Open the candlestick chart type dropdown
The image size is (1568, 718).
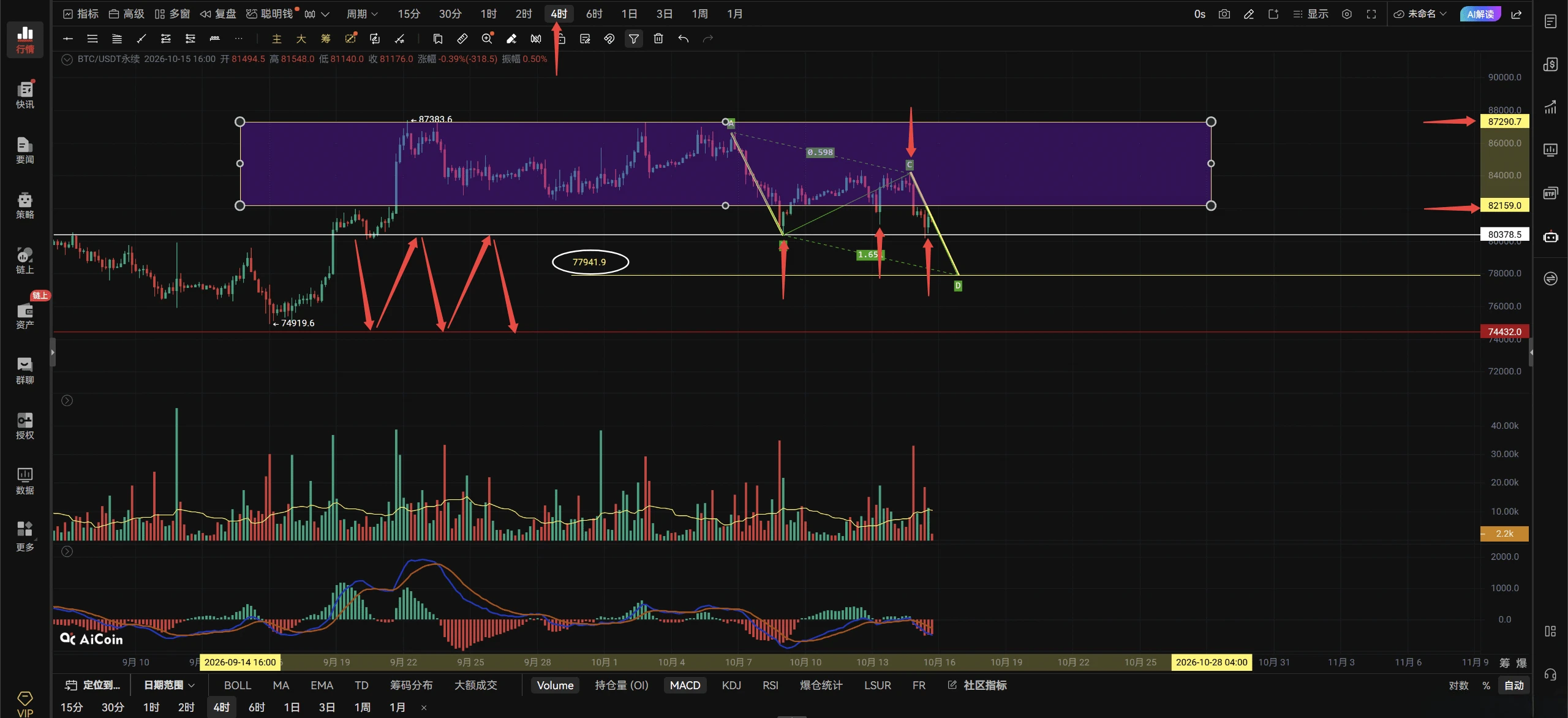tap(317, 14)
